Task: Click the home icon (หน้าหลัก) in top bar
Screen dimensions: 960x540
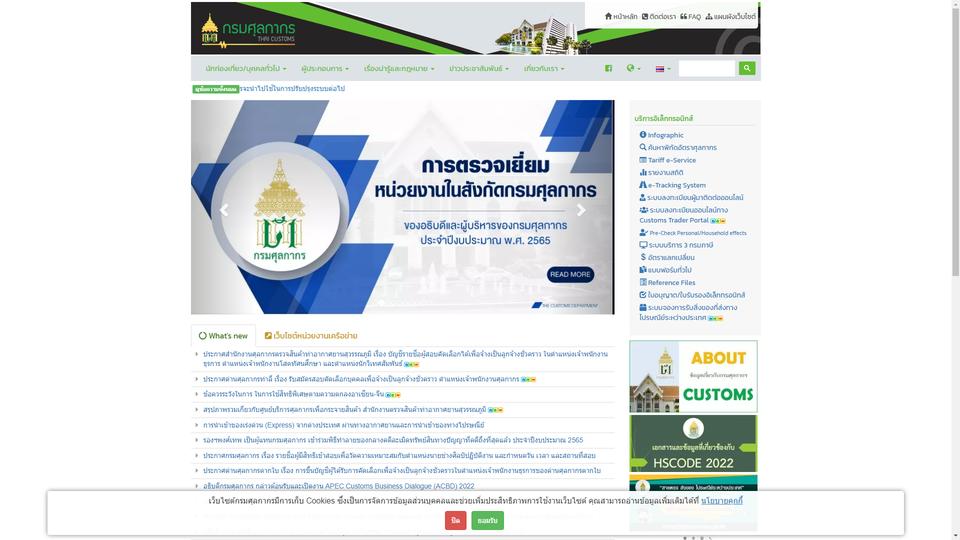Action: (621, 17)
